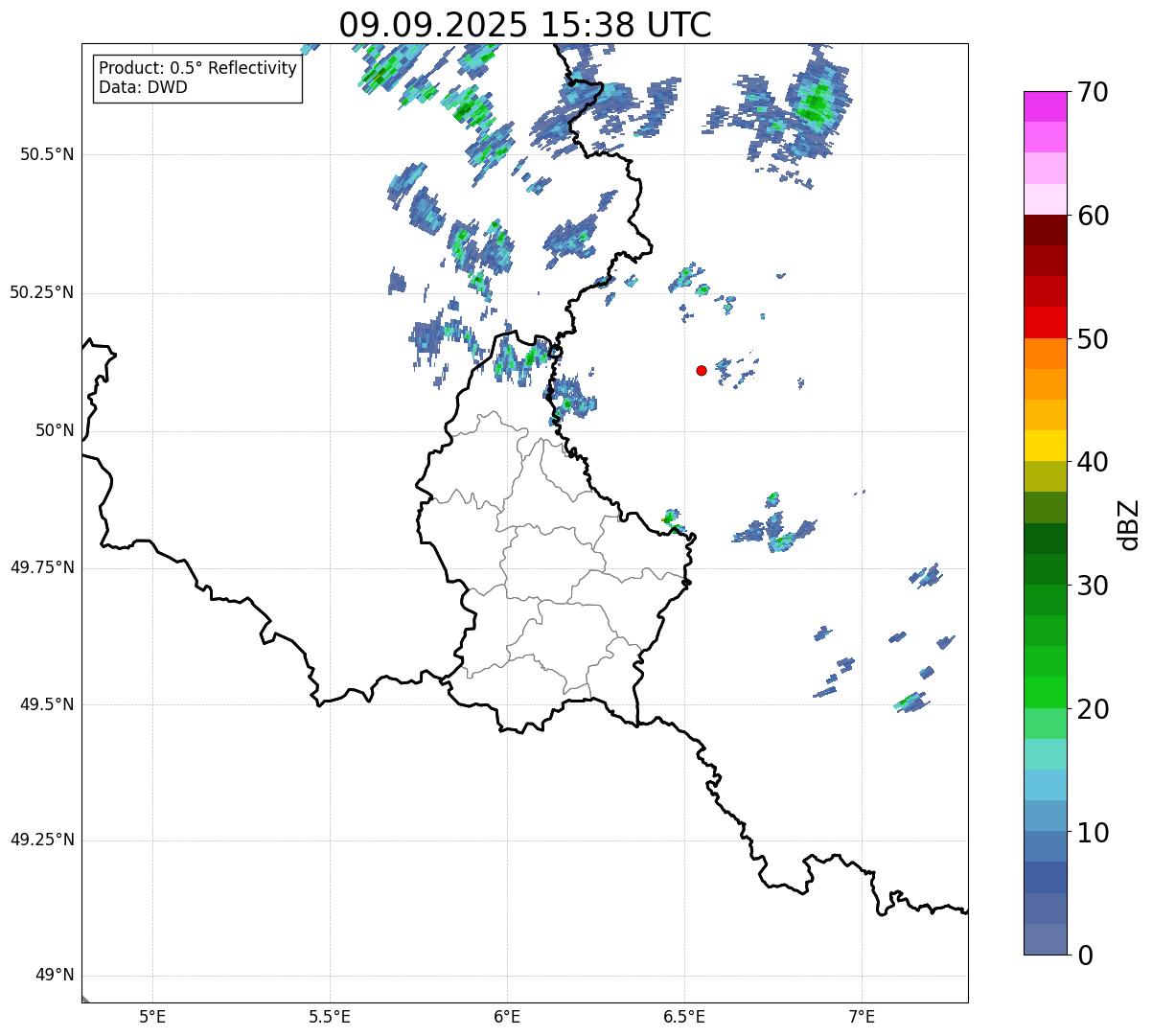Click the 50 label on colorbar
This screenshot has height=1036, width=1152.
(1092, 339)
